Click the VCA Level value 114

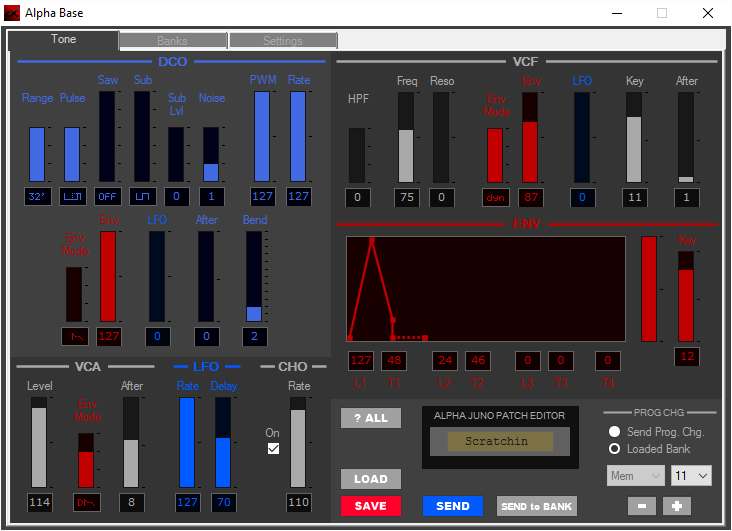coord(40,503)
